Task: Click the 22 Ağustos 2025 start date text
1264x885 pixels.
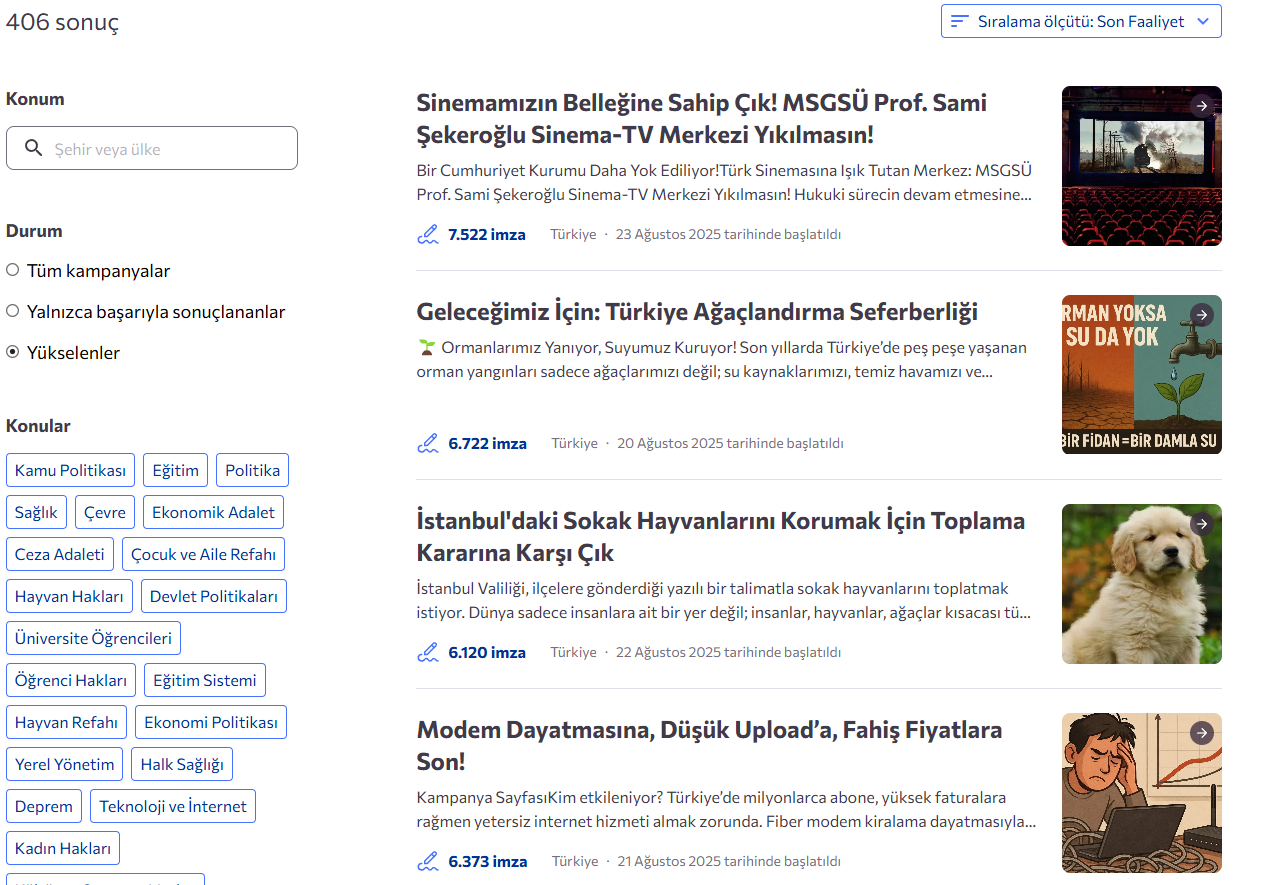Action: [x=728, y=652]
